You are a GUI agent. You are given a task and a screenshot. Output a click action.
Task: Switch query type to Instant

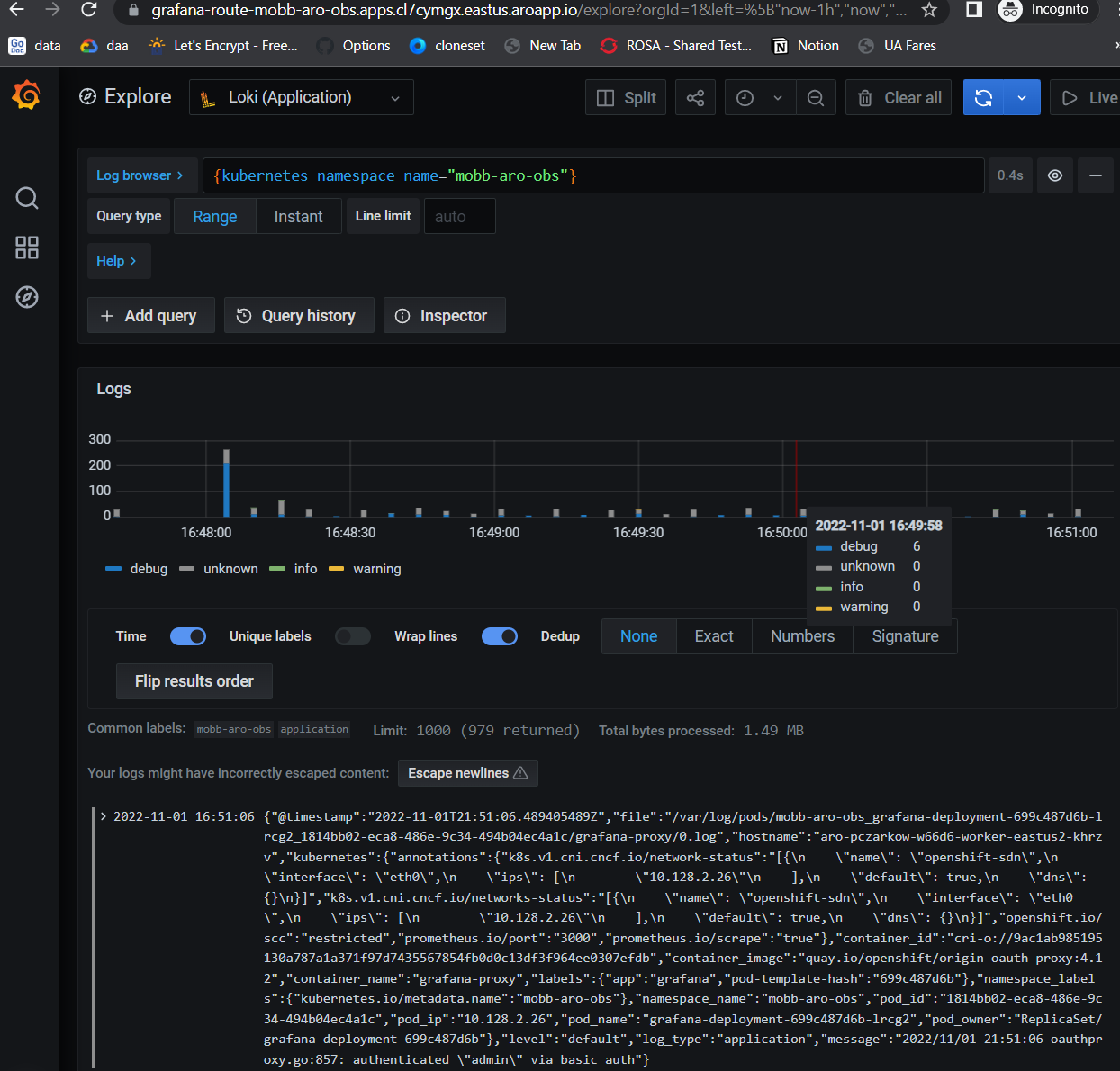point(298,216)
